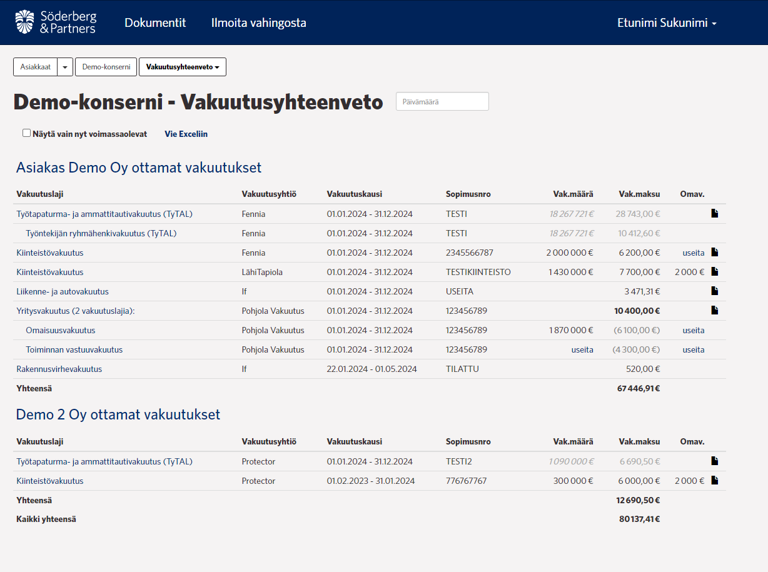768x572 pixels.
Task: Open the Dokumentit menu
Action: point(155,23)
